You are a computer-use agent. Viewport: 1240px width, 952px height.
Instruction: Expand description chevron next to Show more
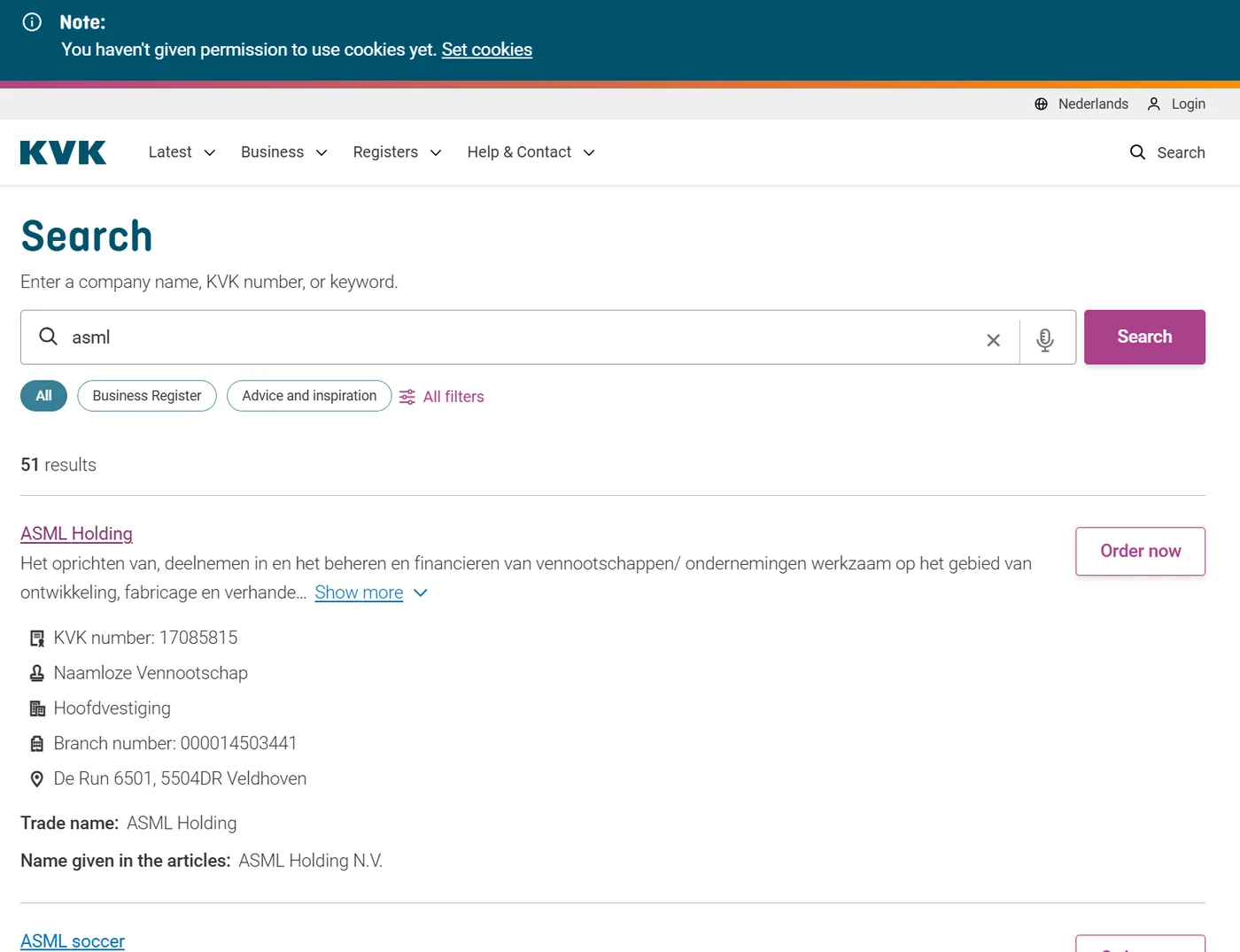421,592
